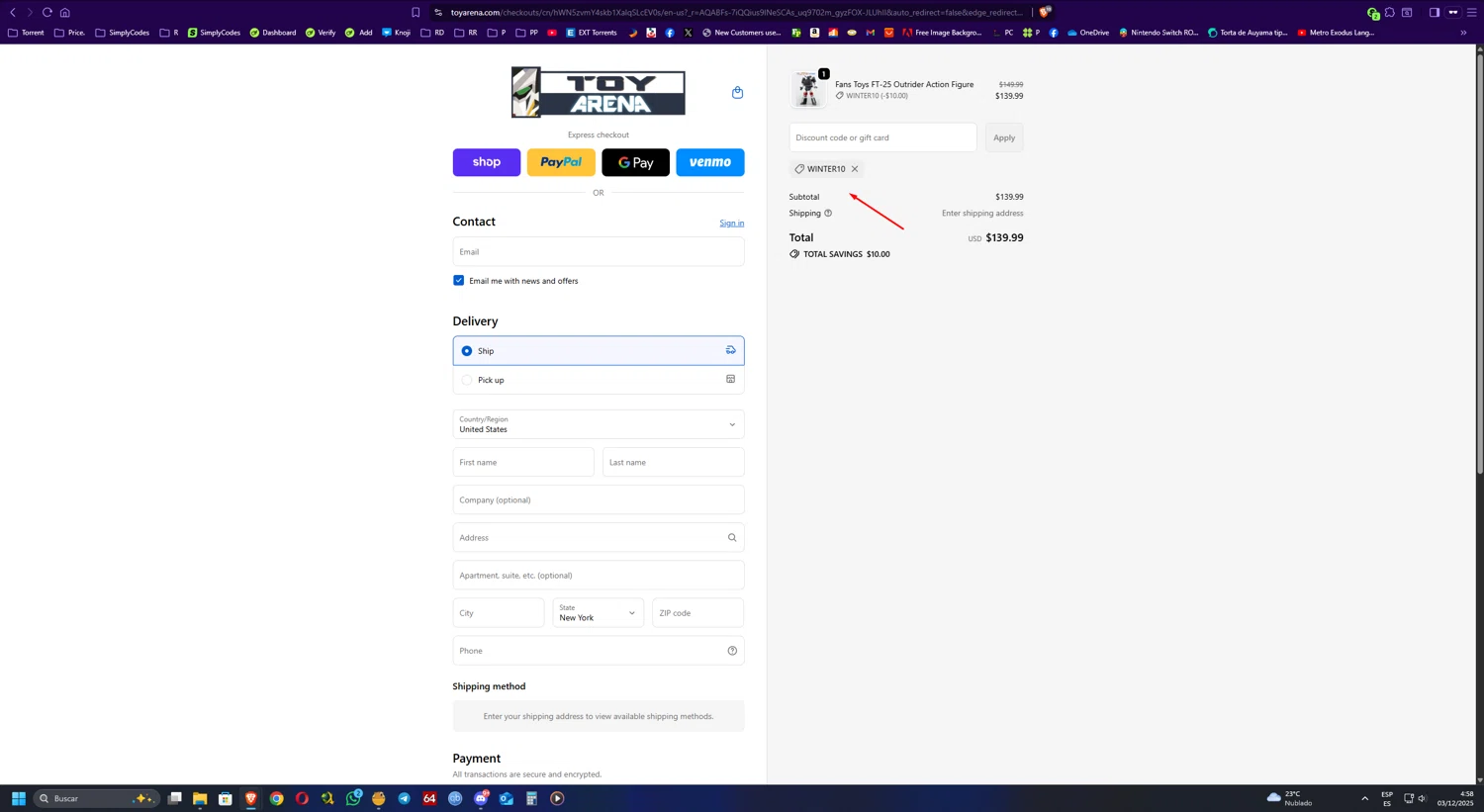Click the browser address bar URL

(736, 12)
